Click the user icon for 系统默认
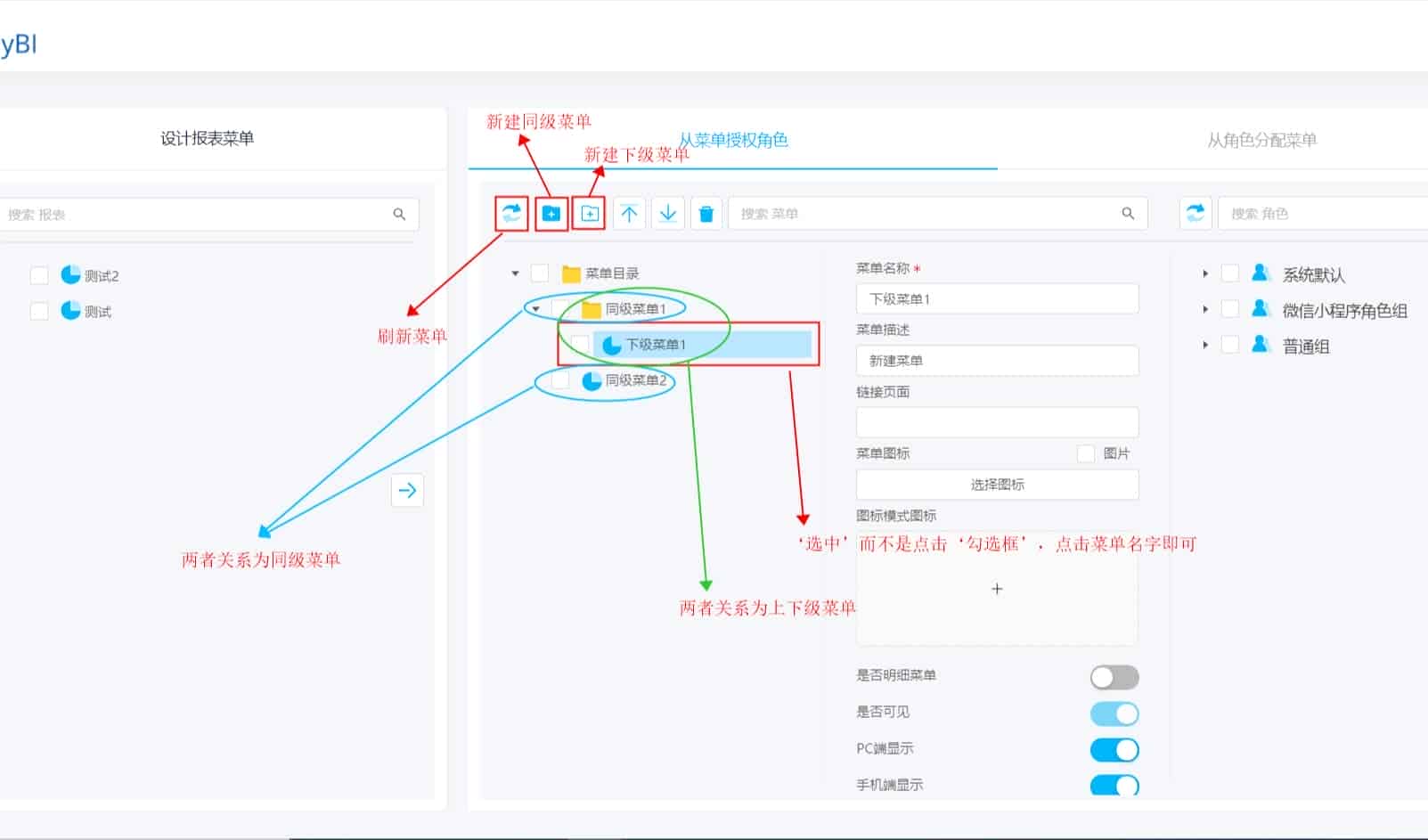Screen dimensions: 1428x840 [1260, 273]
